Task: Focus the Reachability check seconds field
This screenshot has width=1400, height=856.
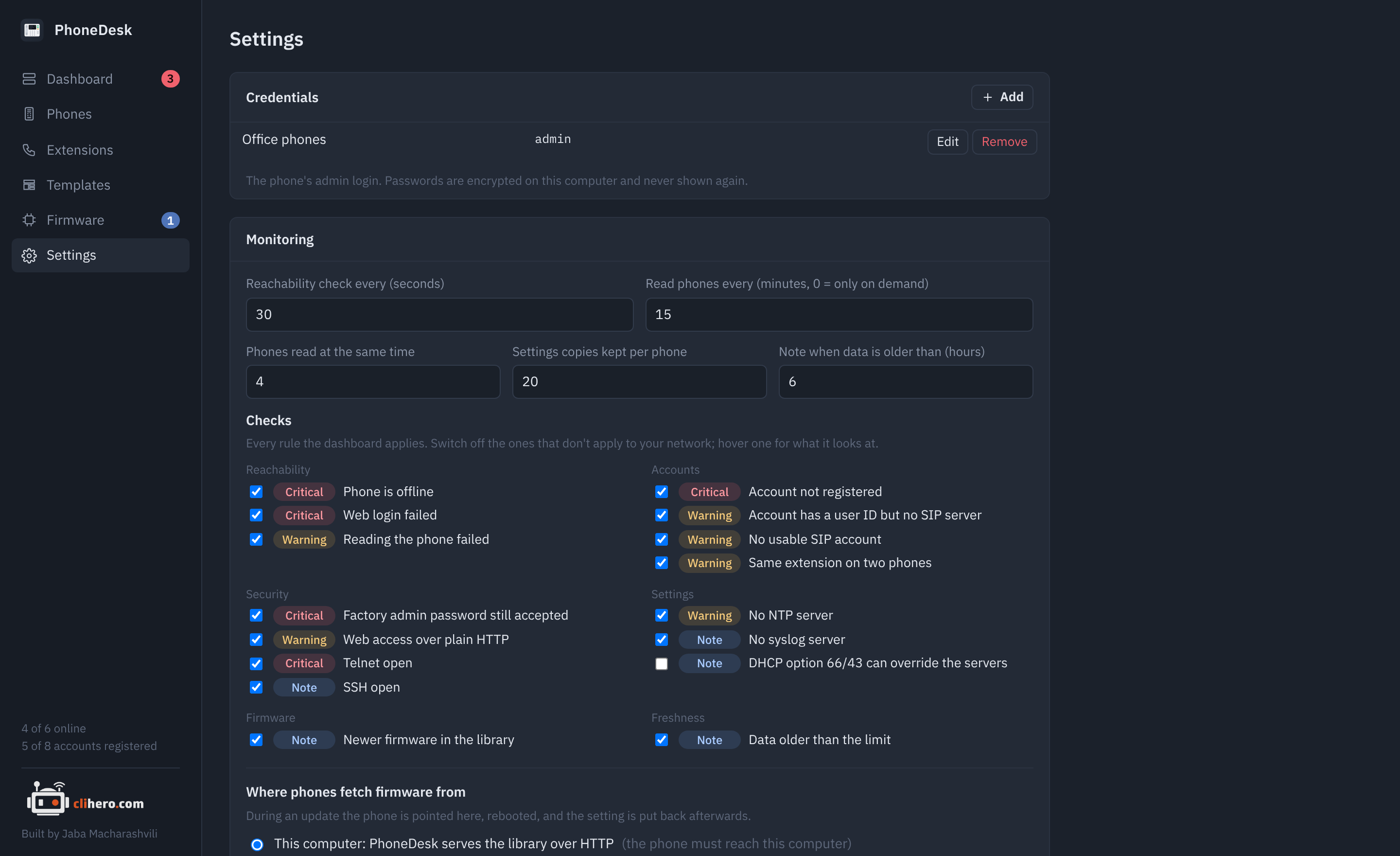Action: click(x=439, y=314)
